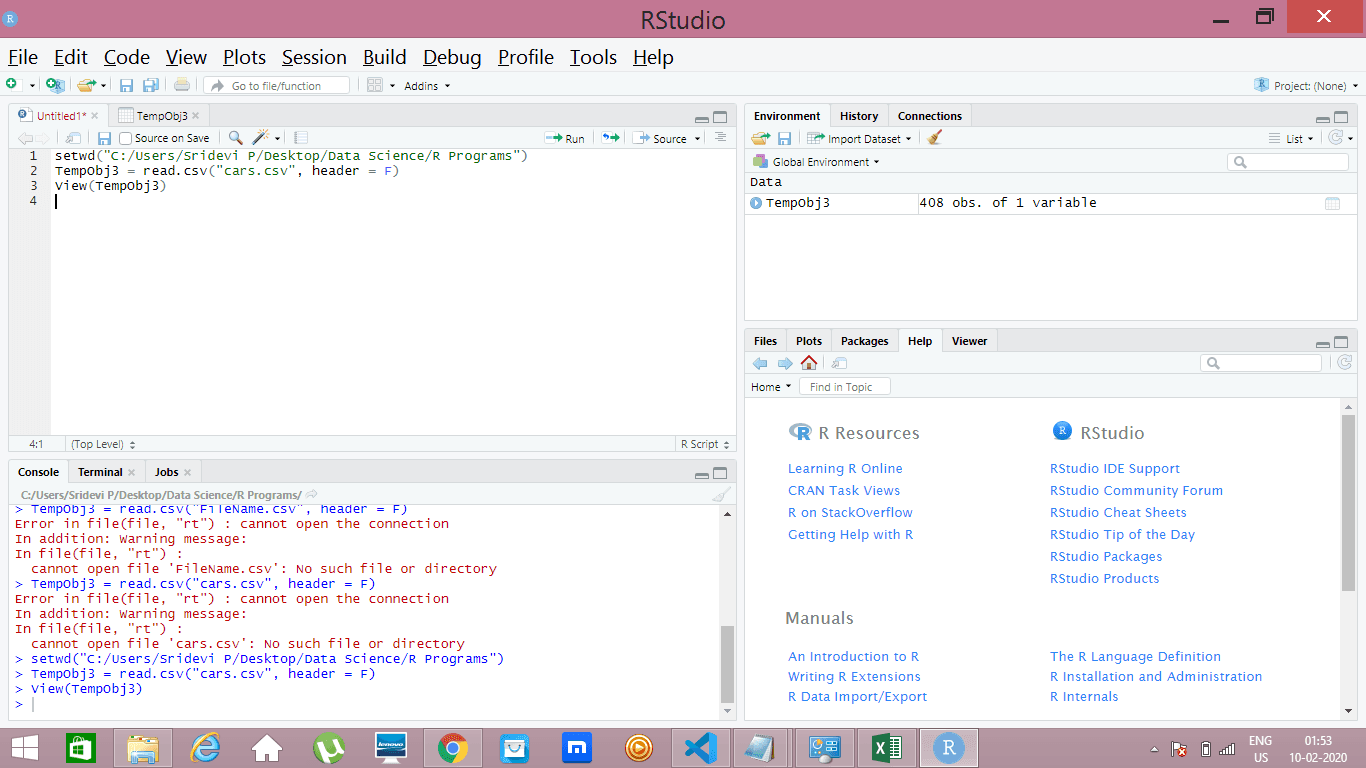Click Go to file/function field
Viewport: 1366px width, 768px height.
coord(277,86)
